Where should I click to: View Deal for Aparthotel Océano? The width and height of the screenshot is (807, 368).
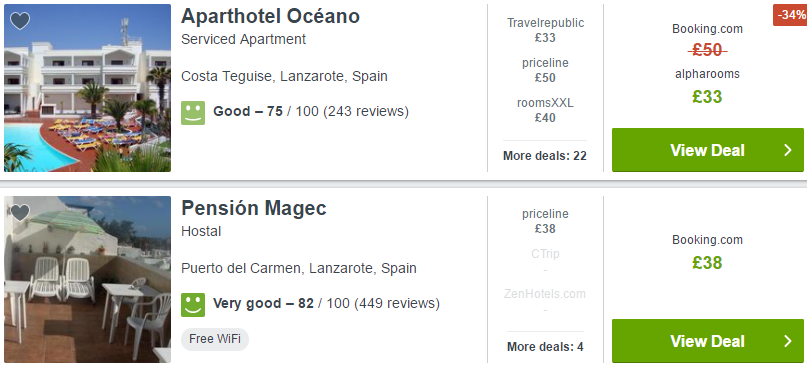[x=708, y=150]
